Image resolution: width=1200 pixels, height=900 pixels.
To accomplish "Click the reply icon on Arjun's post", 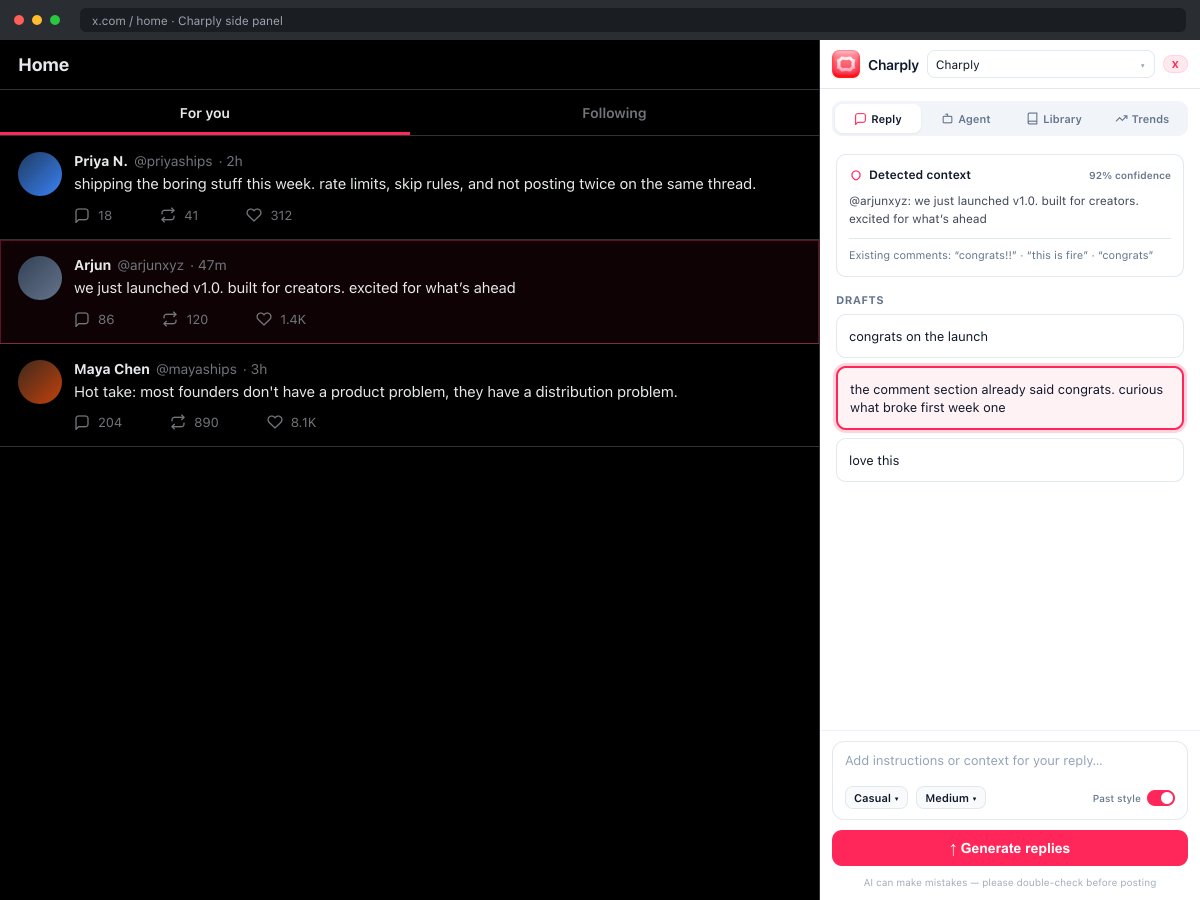I will pos(82,319).
